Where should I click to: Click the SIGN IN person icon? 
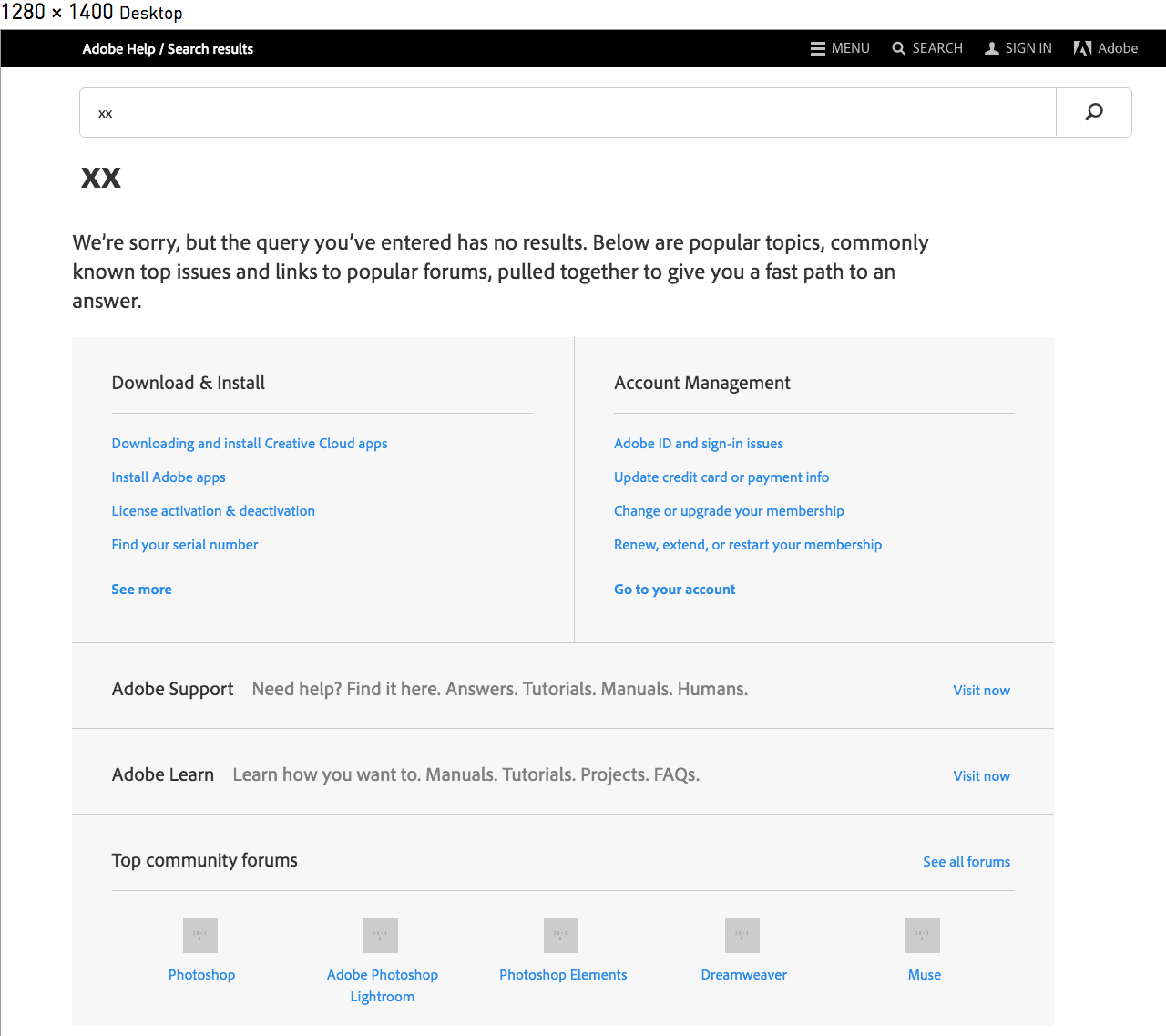(x=992, y=48)
